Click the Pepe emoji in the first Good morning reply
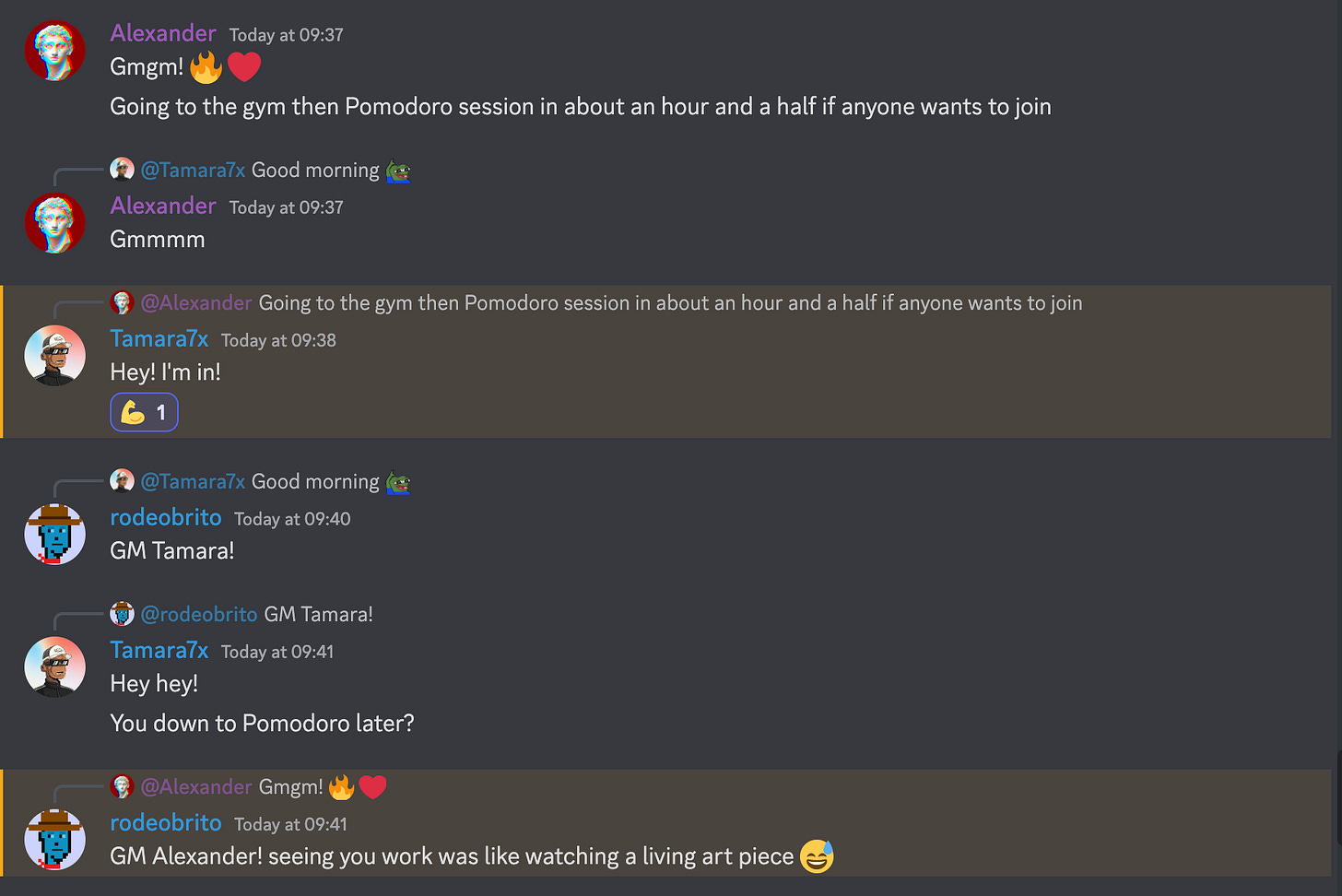Image resolution: width=1342 pixels, height=896 pixels. (398, 171)
